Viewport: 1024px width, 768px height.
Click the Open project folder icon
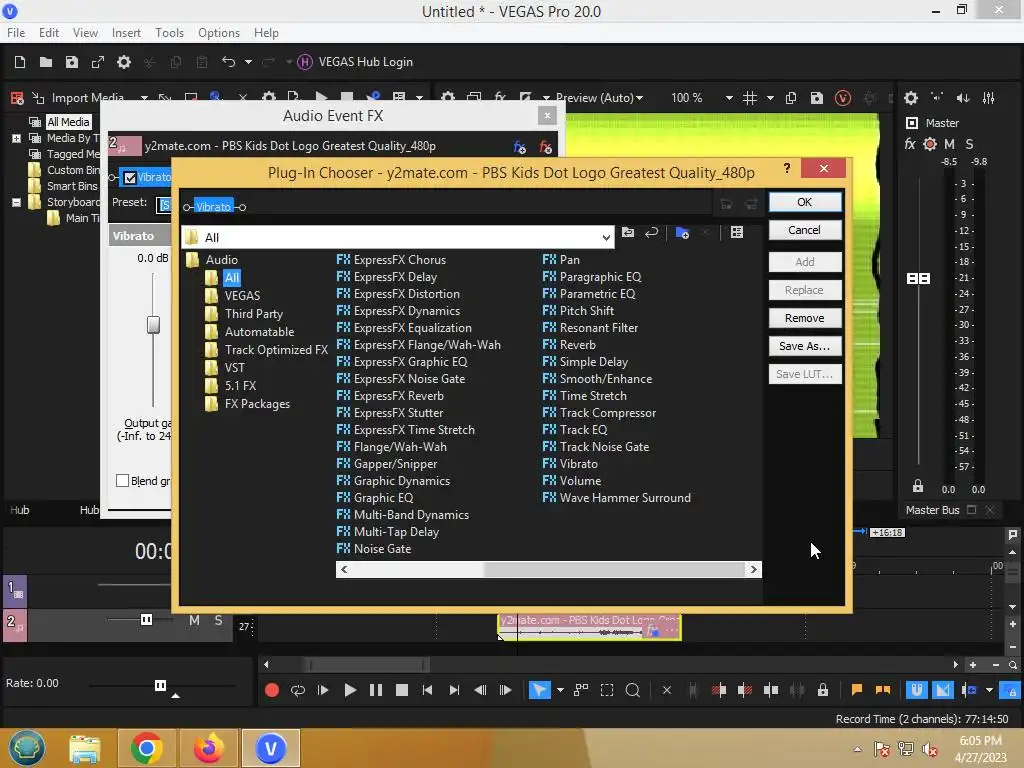click(x=46, y=62)
